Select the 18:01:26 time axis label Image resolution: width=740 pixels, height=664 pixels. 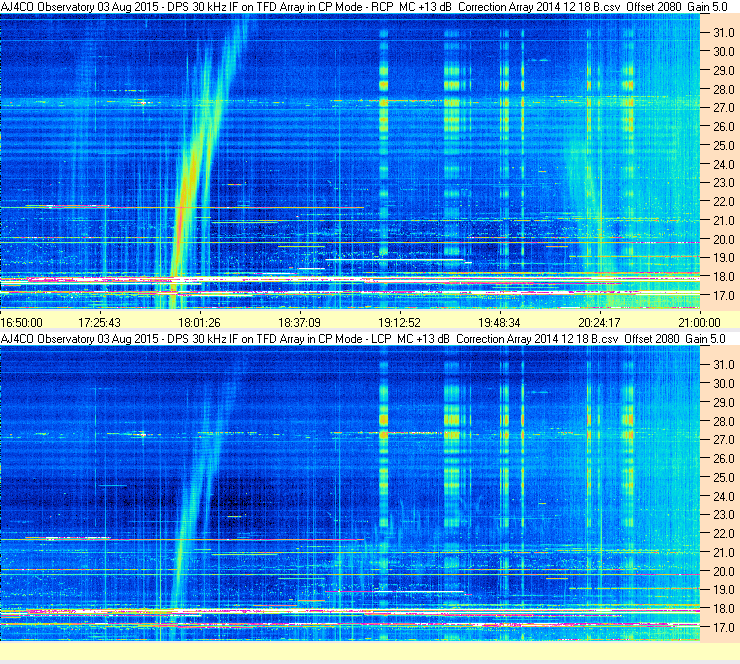pos(199,323)
